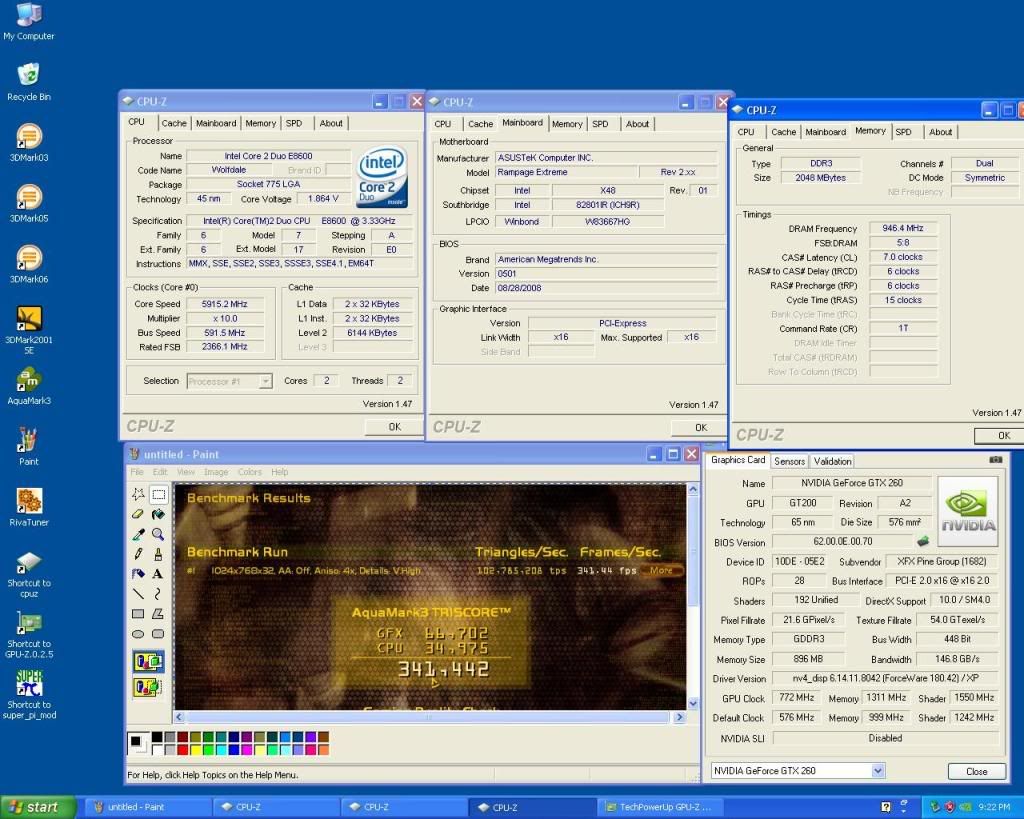
Task: Click the clock showing 9:22 PM
Action: pyautogui.click(x=994, y=807)
